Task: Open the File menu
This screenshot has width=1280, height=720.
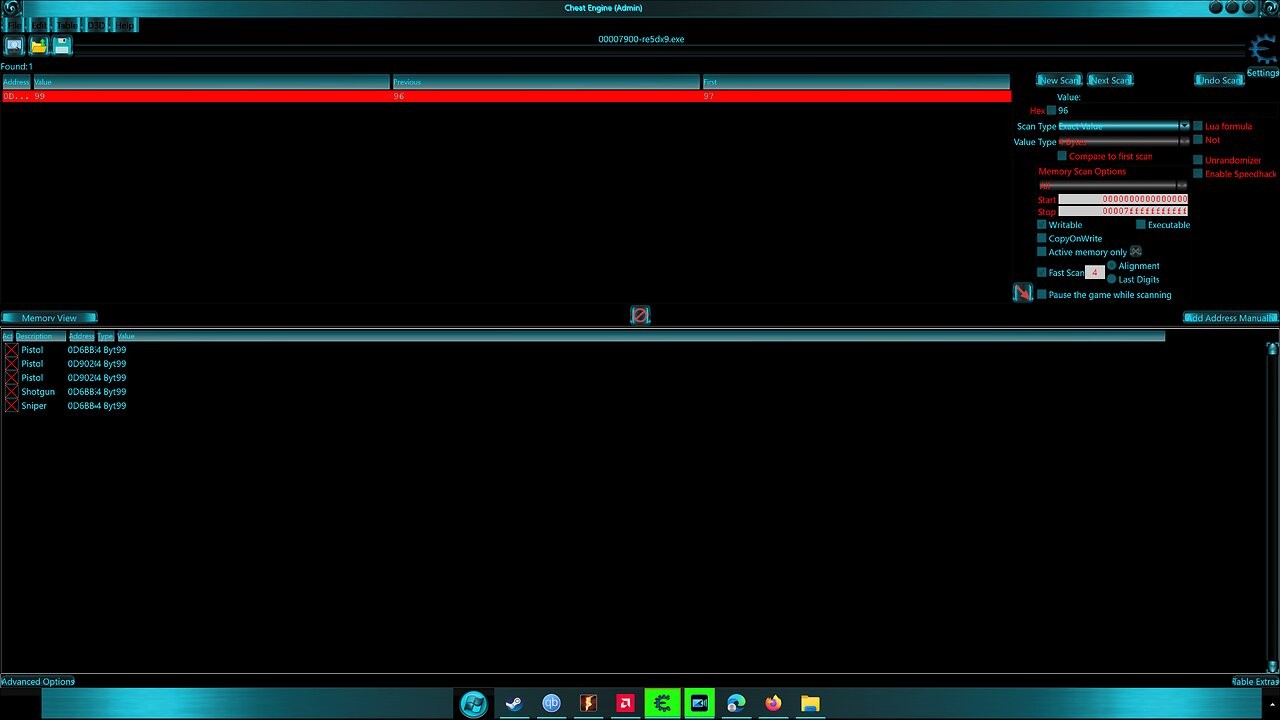Action: tap(15, 25)
